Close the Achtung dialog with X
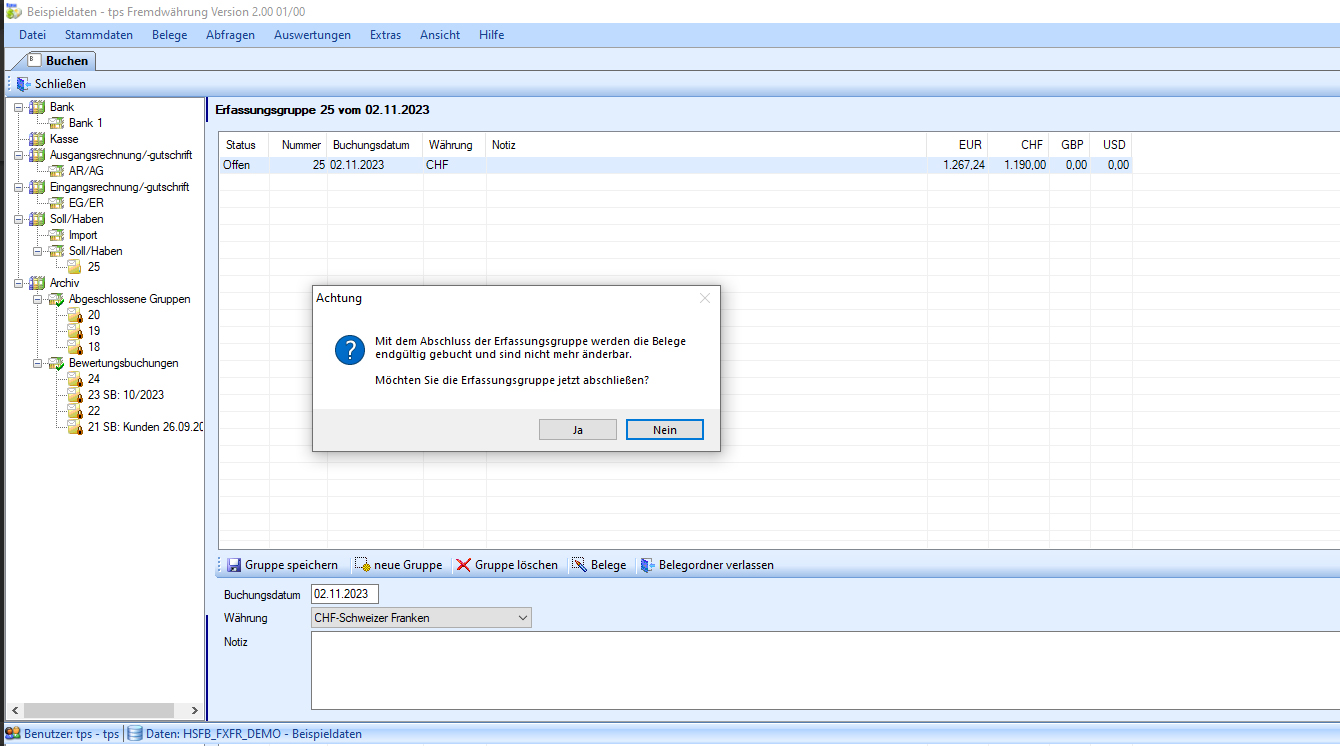 point(705,298)
